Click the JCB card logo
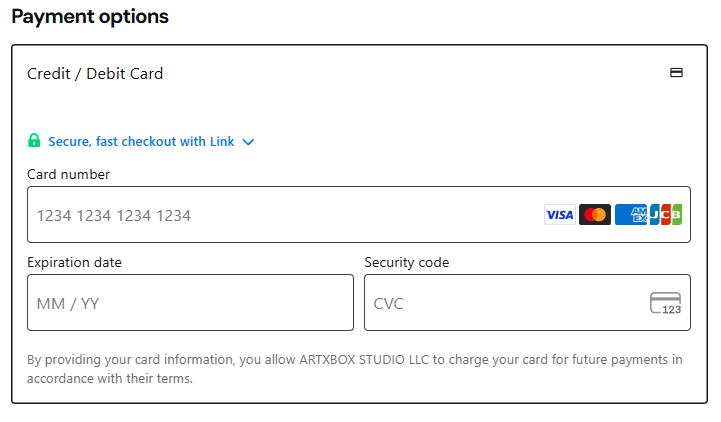Screen dimensions: 721x422 click(x=666, y=214)
